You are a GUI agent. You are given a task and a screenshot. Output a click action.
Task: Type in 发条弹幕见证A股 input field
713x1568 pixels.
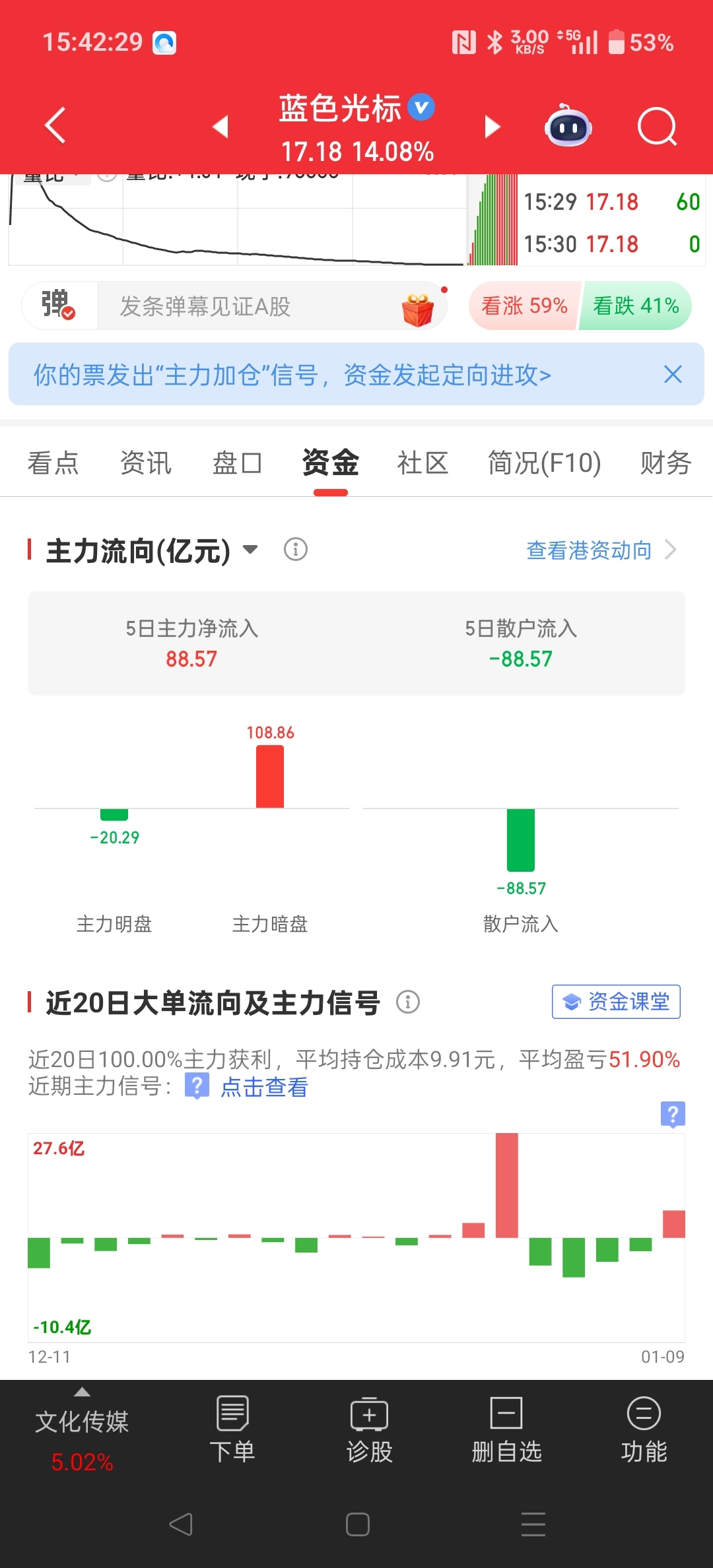(x=251, y=306)
